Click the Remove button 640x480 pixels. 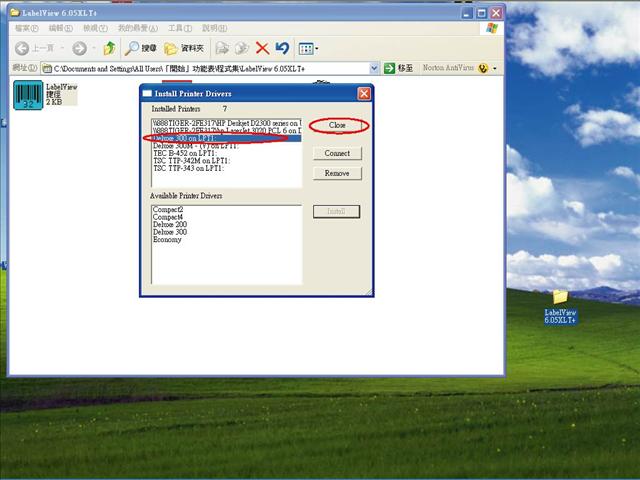coord(337,173)
